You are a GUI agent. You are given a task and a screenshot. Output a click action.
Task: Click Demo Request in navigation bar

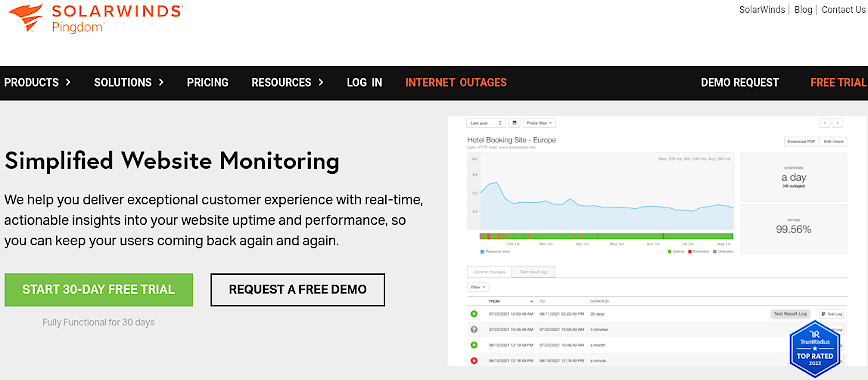[x=740, y=83]
